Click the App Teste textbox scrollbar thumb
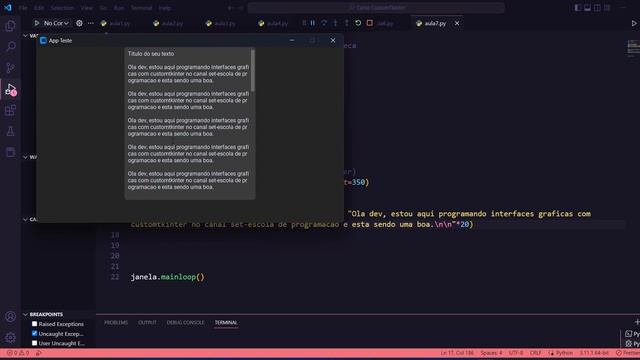Screen dimensions: 640x360 [253, 70]
